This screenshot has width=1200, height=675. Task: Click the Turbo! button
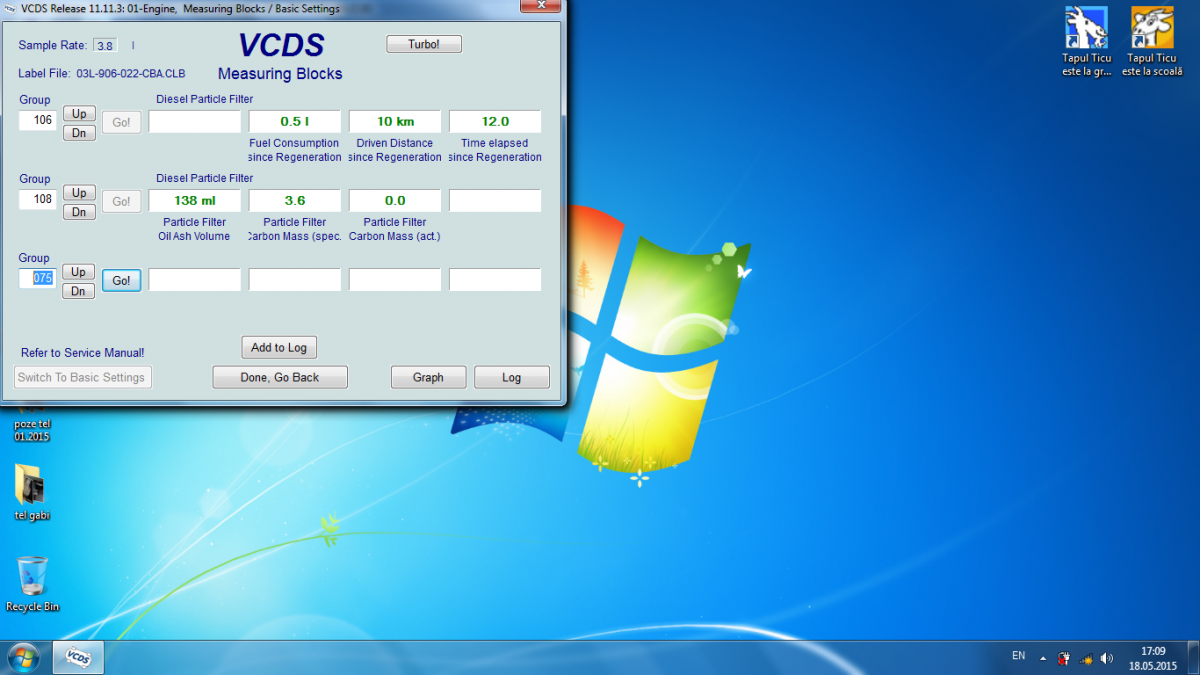(424, 44)
